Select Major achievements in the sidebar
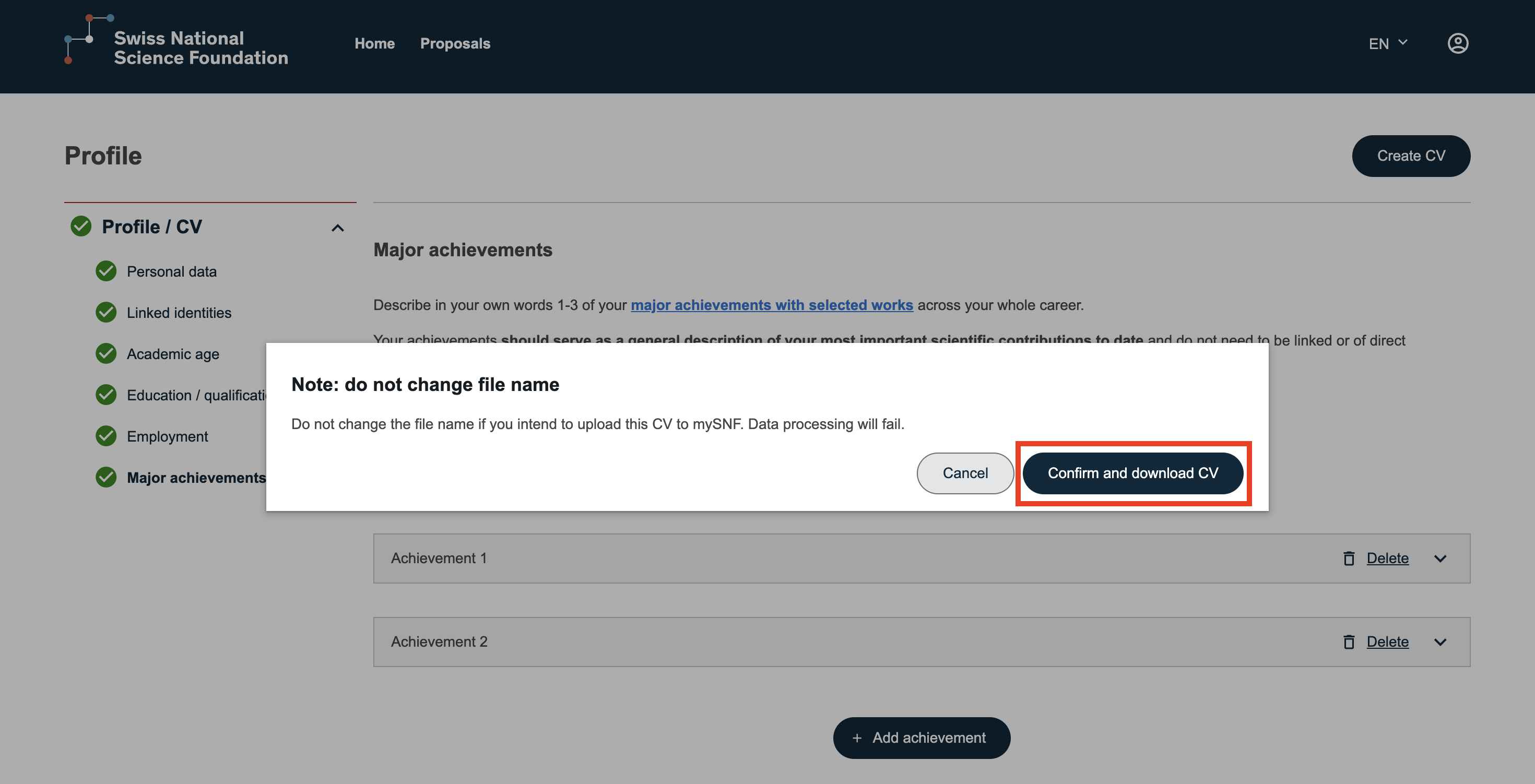1535x784 pixels. pos(196,477)
